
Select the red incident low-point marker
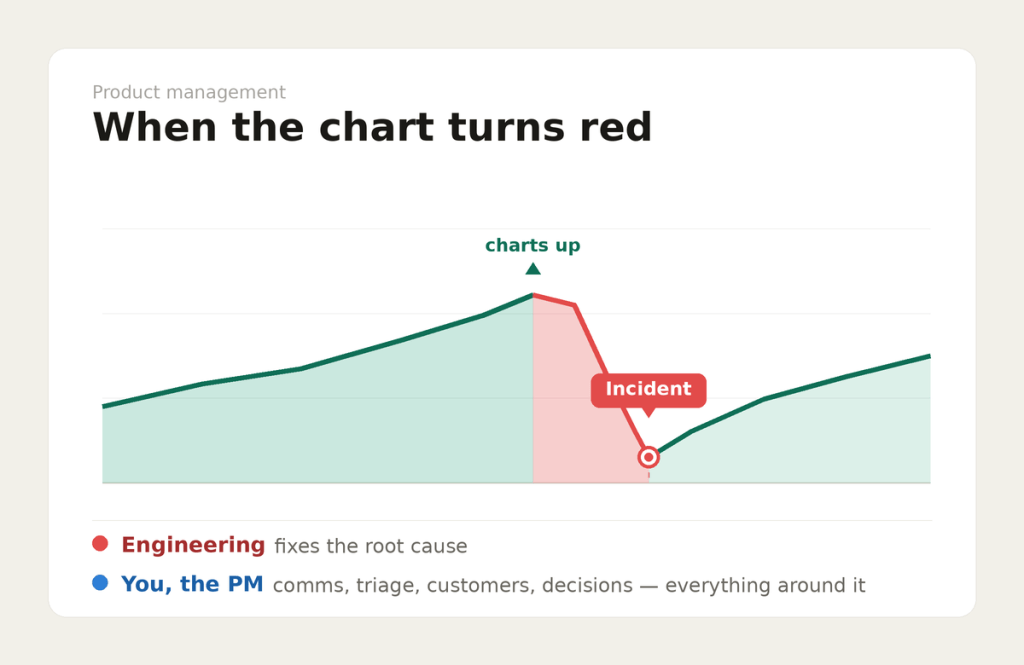coord(648,457)
